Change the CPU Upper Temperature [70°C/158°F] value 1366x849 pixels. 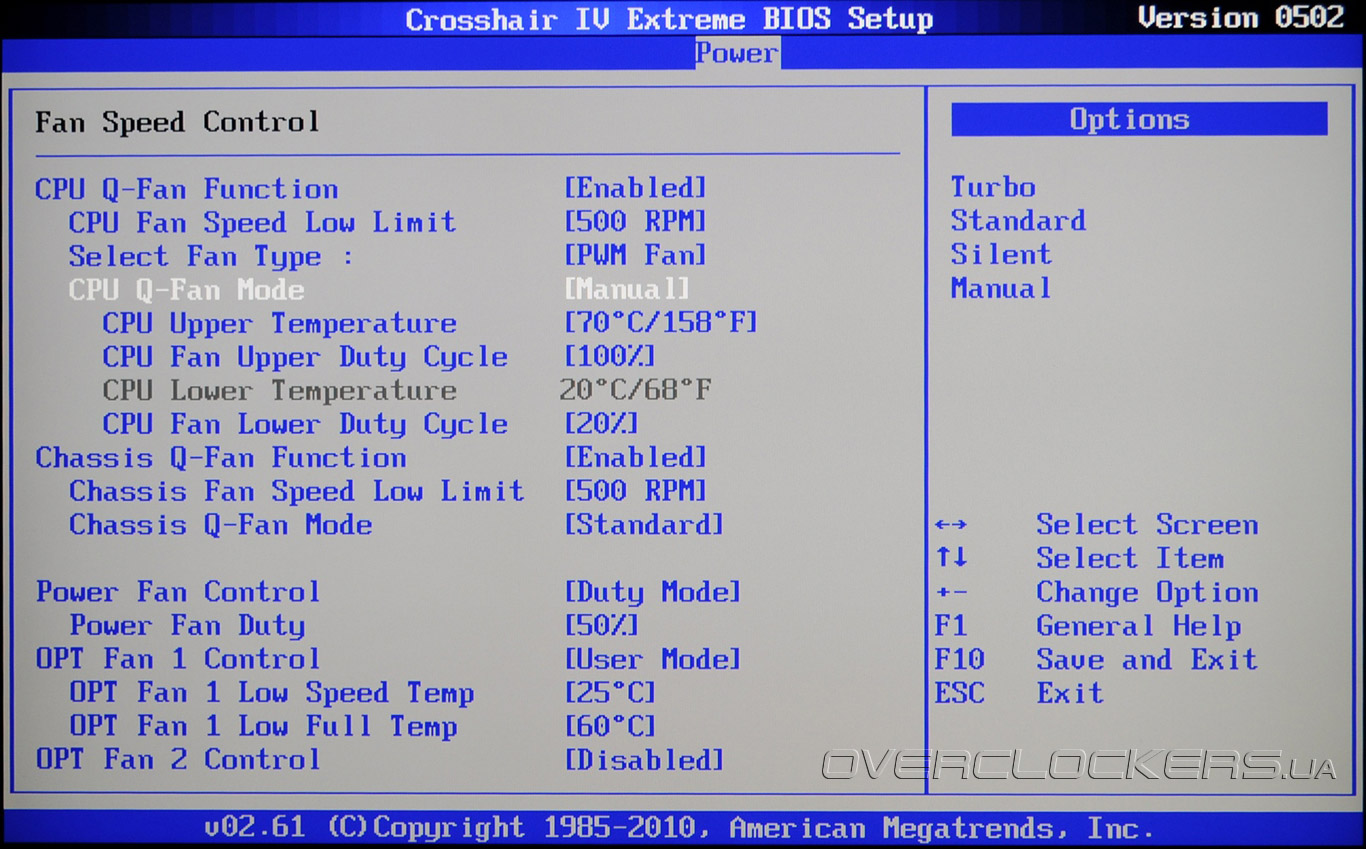(x=661, y=323)
